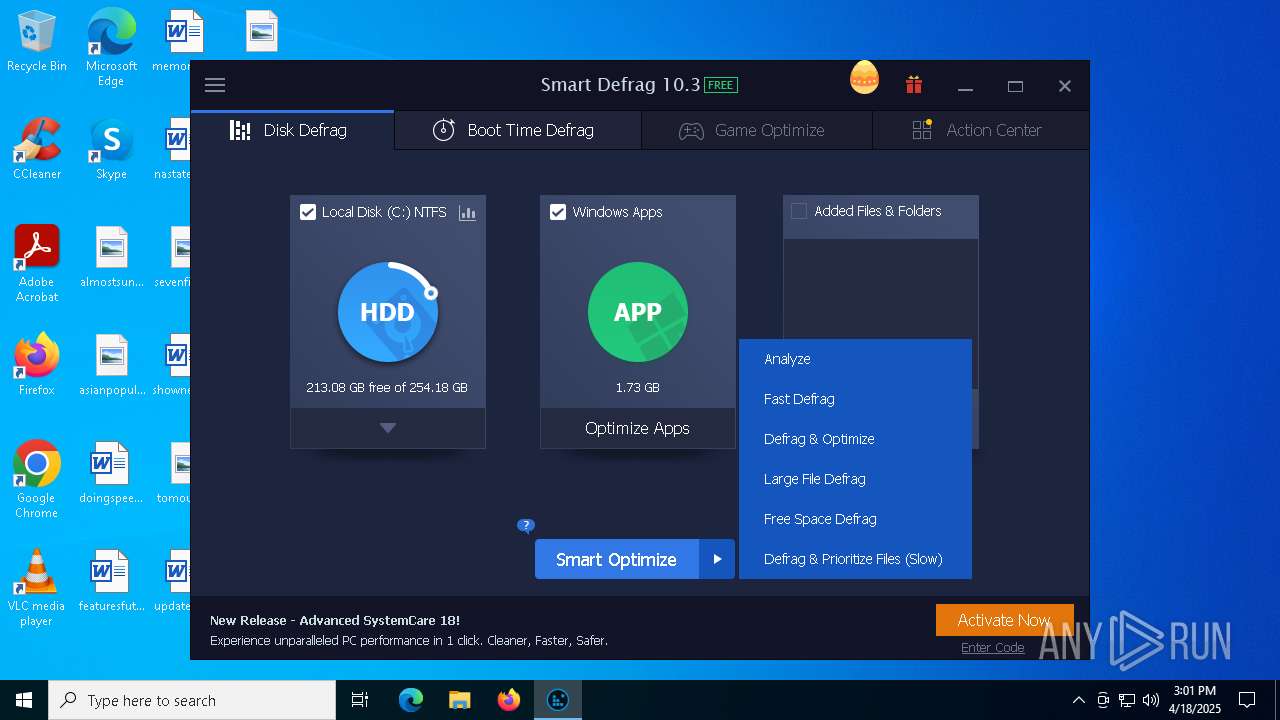Switch to Disk Defrag tab

coord(292,130)
